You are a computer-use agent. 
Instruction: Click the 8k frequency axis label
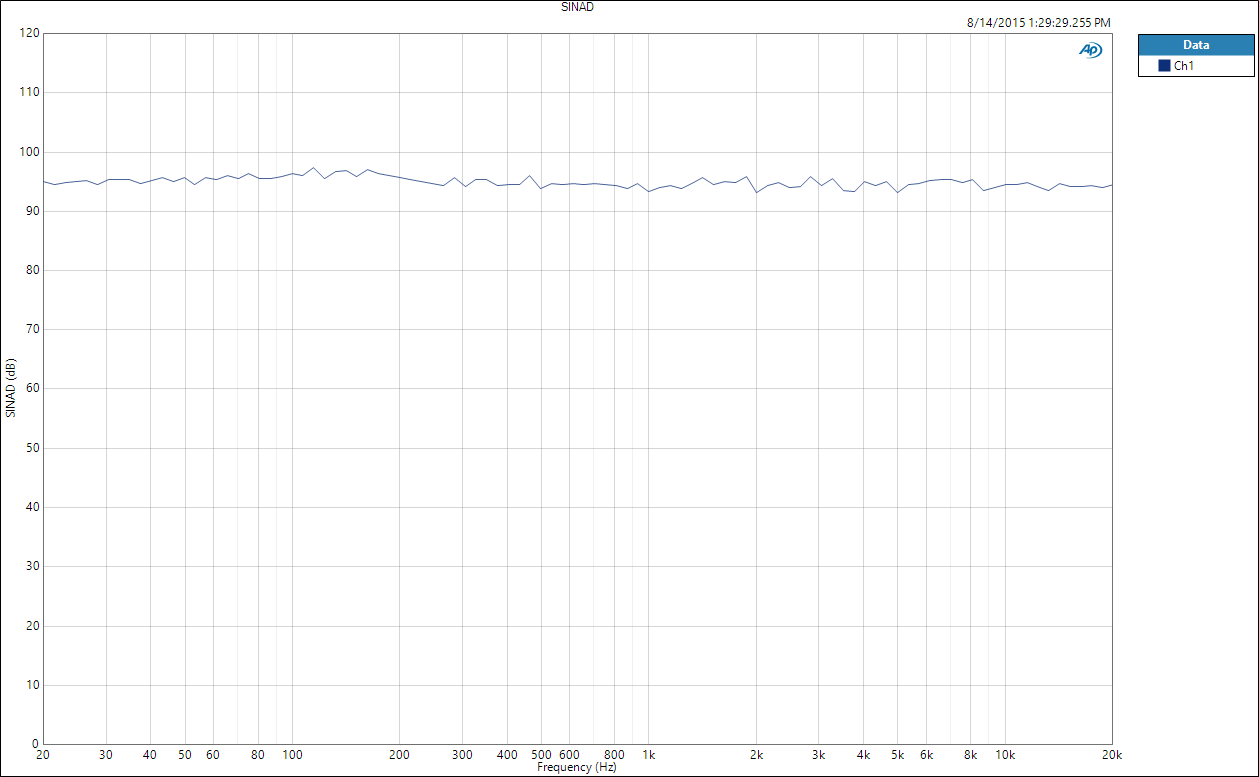(970, 755)
